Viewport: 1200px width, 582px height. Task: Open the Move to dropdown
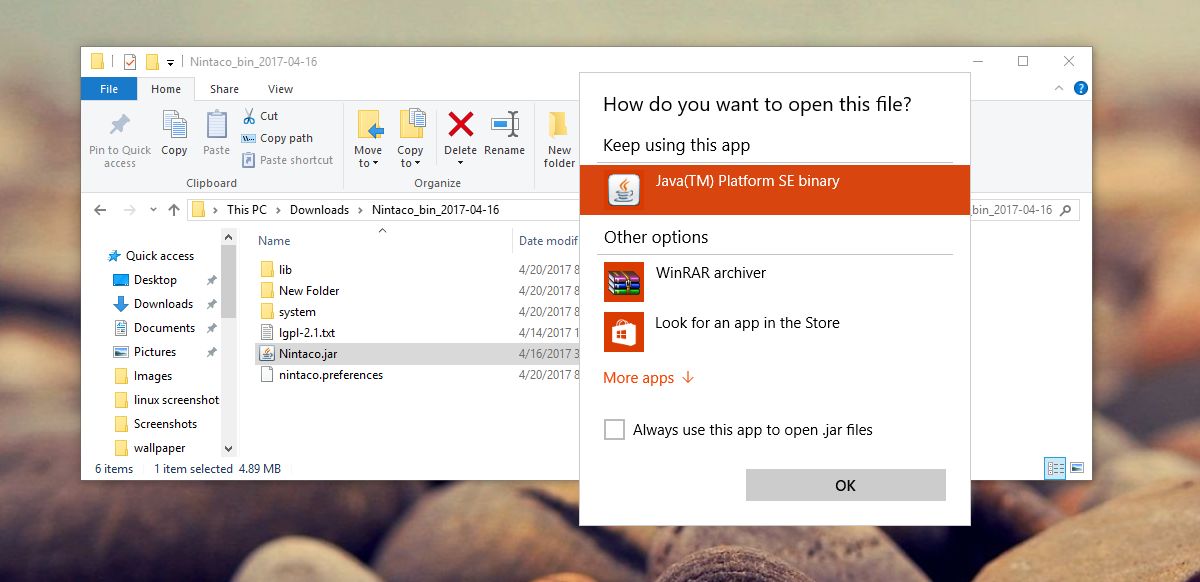[368, 139]
